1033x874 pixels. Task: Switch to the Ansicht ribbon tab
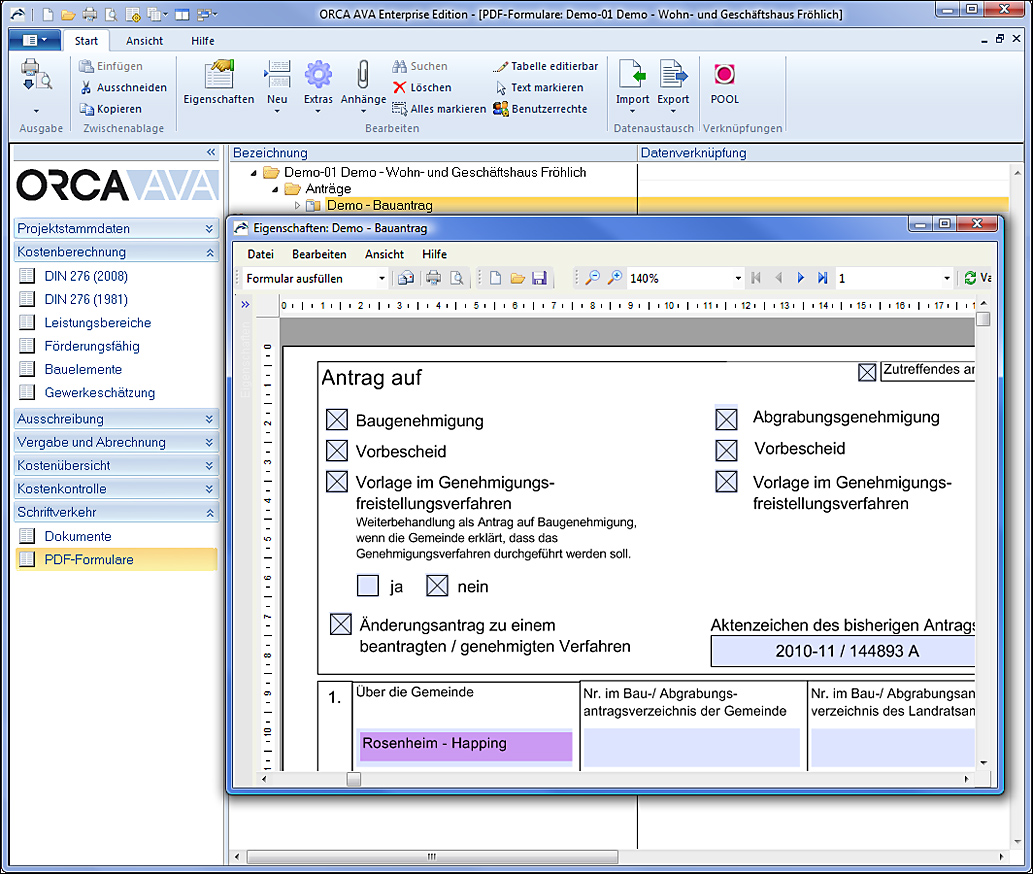coord(145,41)
